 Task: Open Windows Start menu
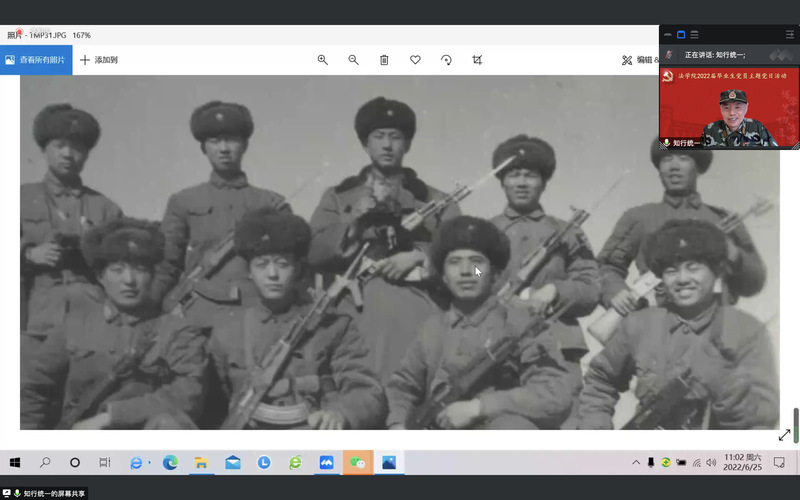click(x=15, y=463)
